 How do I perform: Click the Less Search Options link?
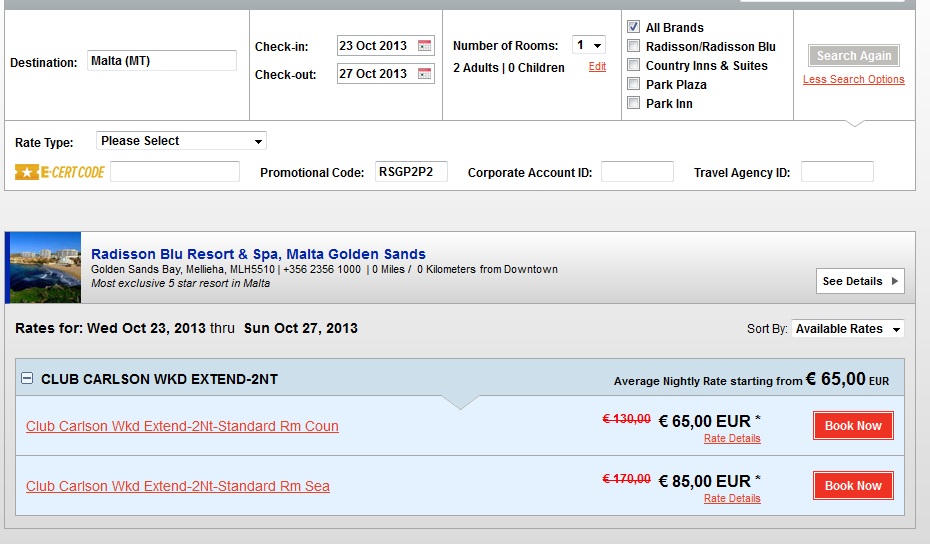coord(853,79)
